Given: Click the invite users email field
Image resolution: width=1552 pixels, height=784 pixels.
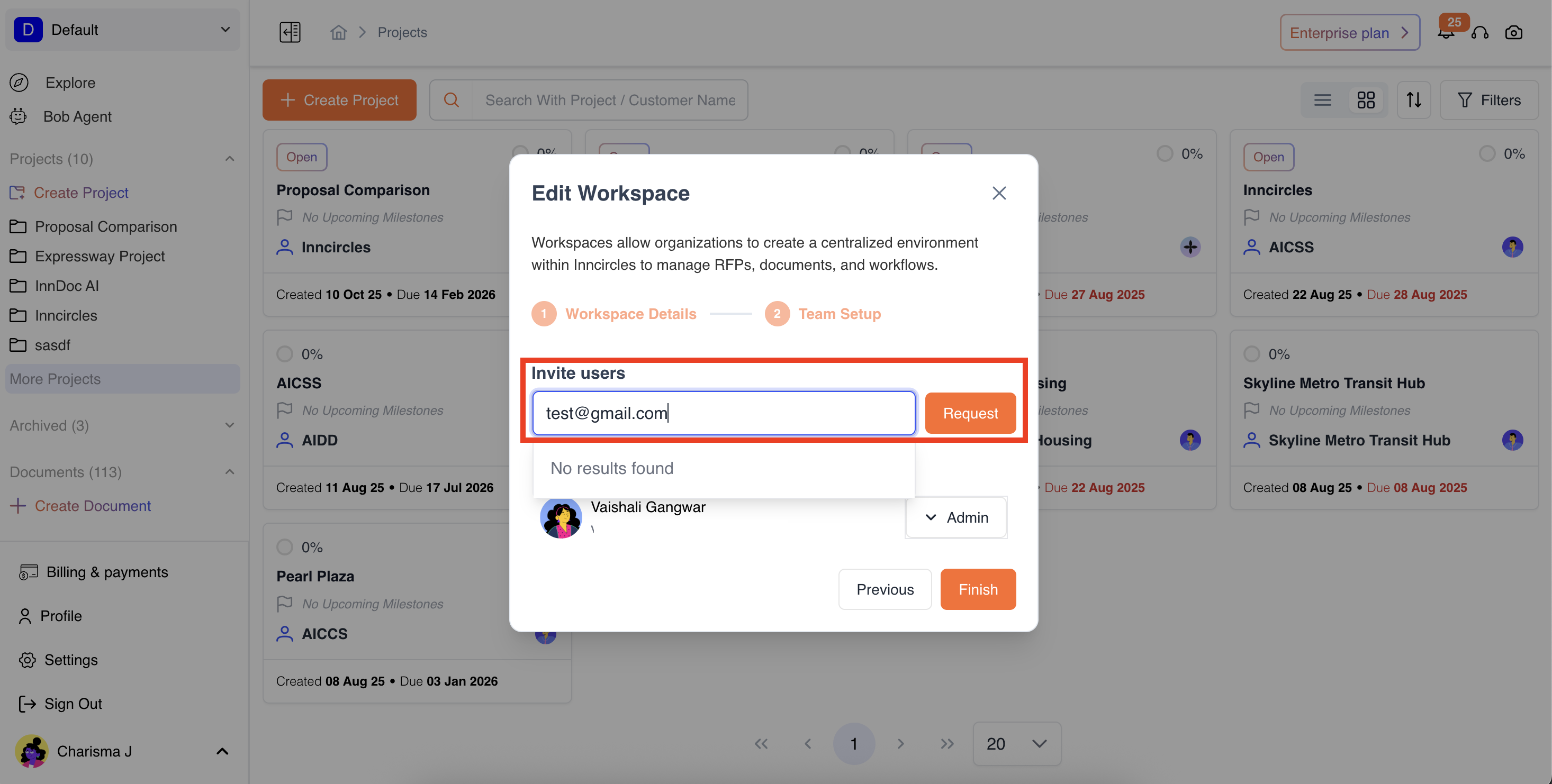Looking at the screenshot, I should click(x=724, y=413).
